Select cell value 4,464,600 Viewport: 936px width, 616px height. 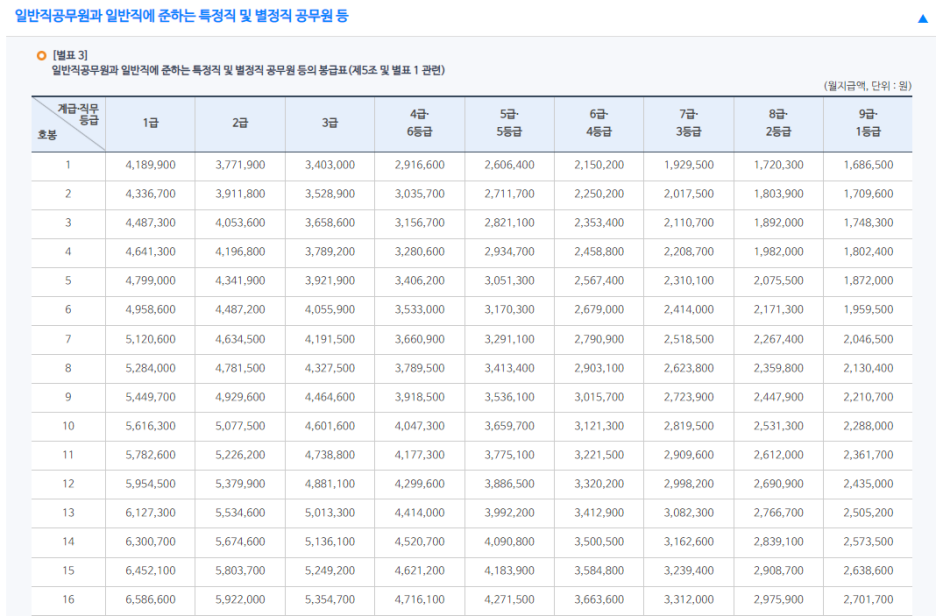coord(330,397)
